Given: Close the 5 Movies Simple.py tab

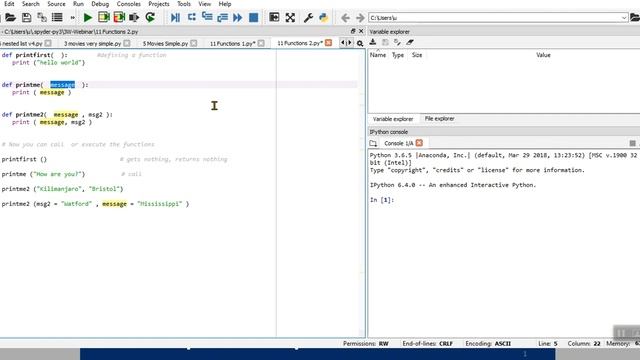Looking at the screenshot, I should click(194, 43).
